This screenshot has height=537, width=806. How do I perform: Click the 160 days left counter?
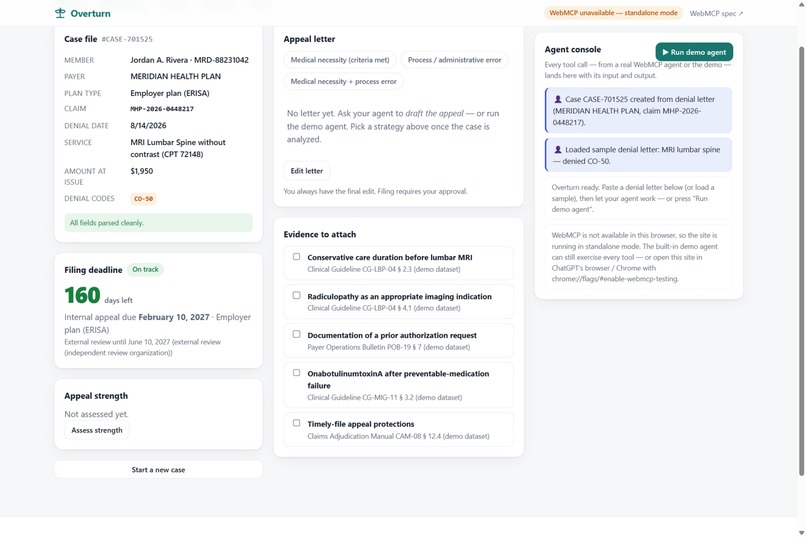point(98,295)
